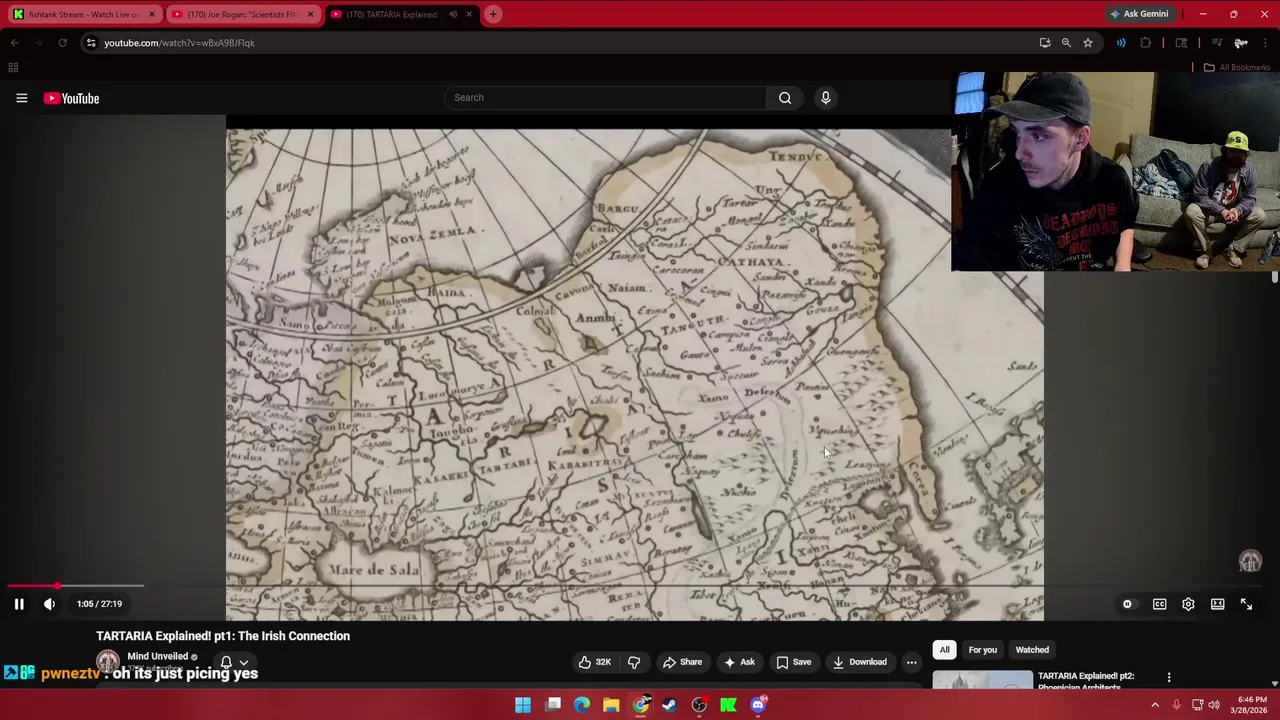Open Chrome three-dot menu
Image resolution: width=1280 pixels, height=720 pixels.
[x=1266, y=43]
